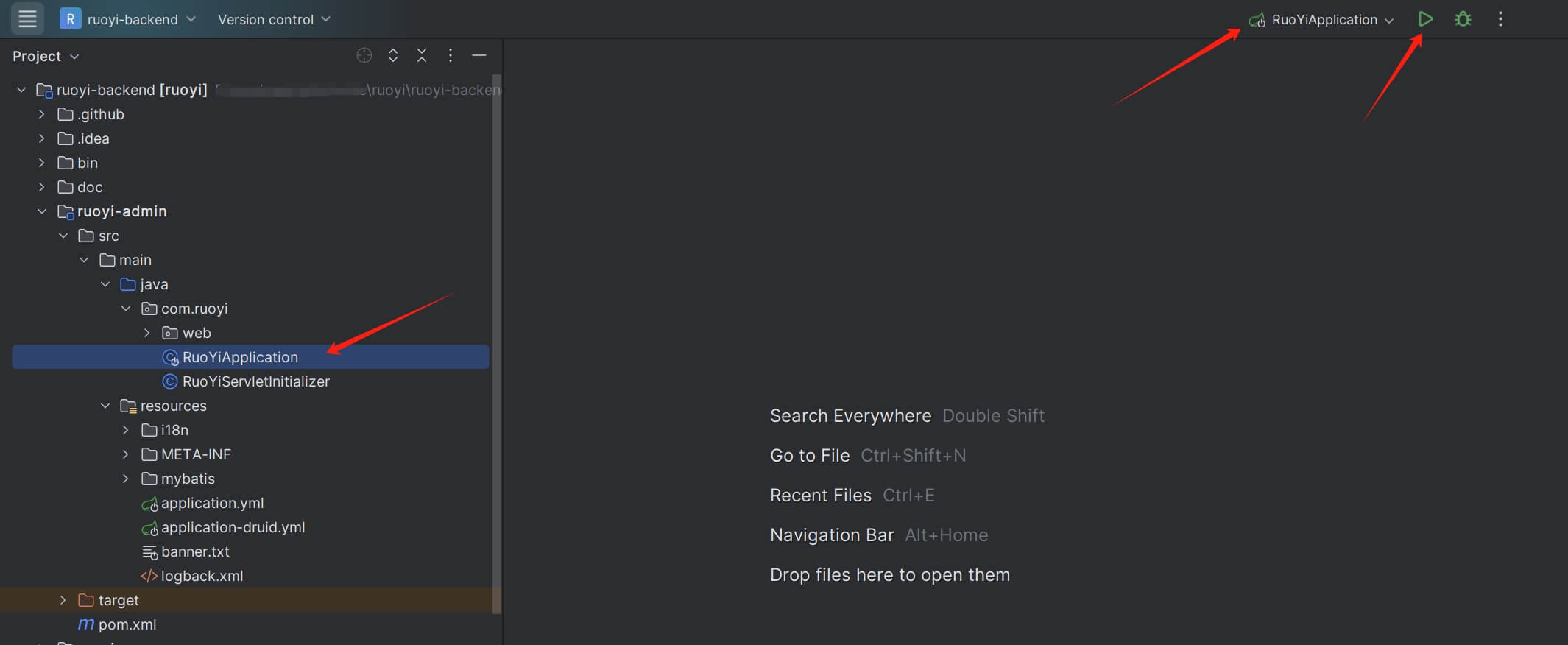Screen dimensions: 1568x645
Task: Select the application.yml file
Action: 212,503
